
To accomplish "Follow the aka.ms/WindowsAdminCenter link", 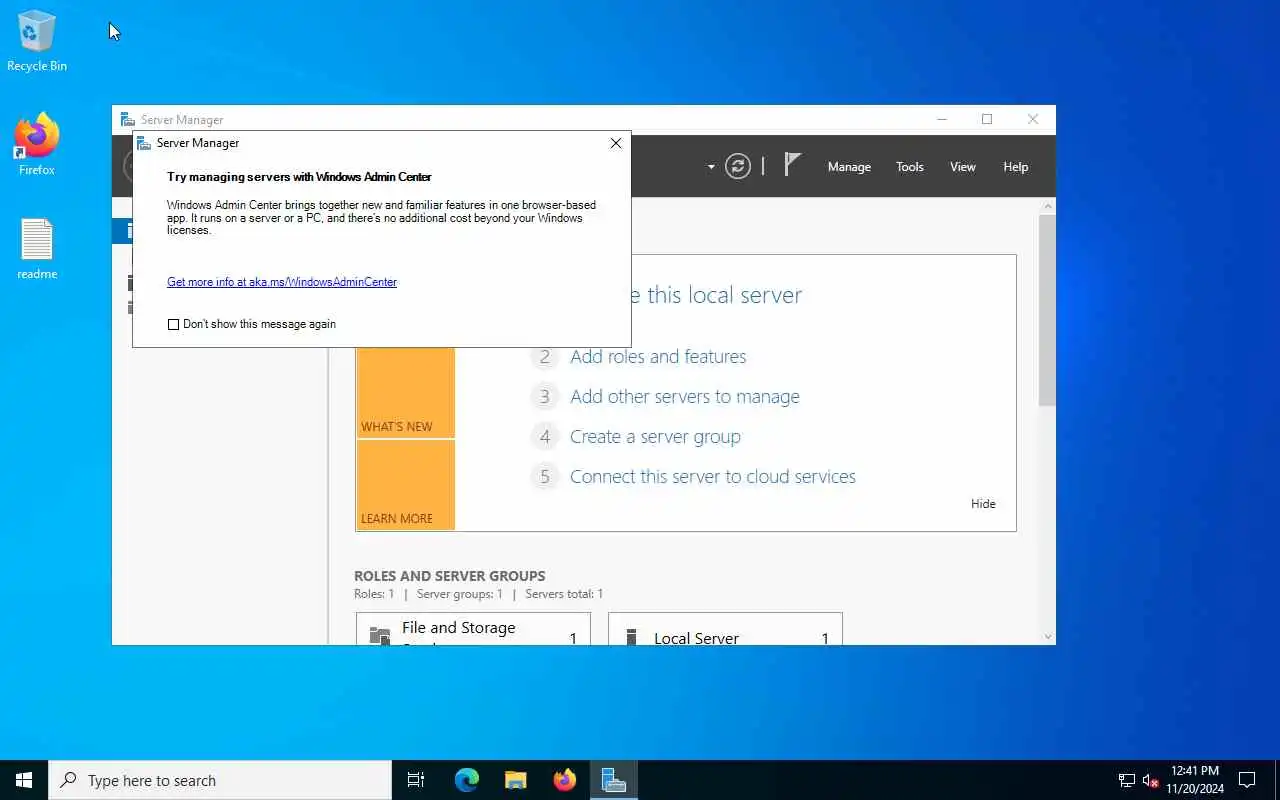I will pyautogui.click(x=282, y=282).
